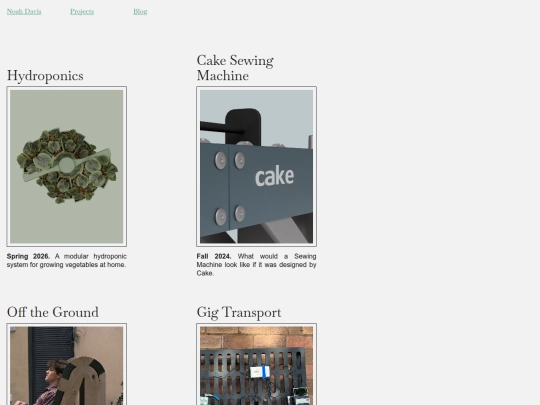Go to the Projects page
The width and height of the screenshot is (540, 405).
pyautogui.click(x=82, y=11)
